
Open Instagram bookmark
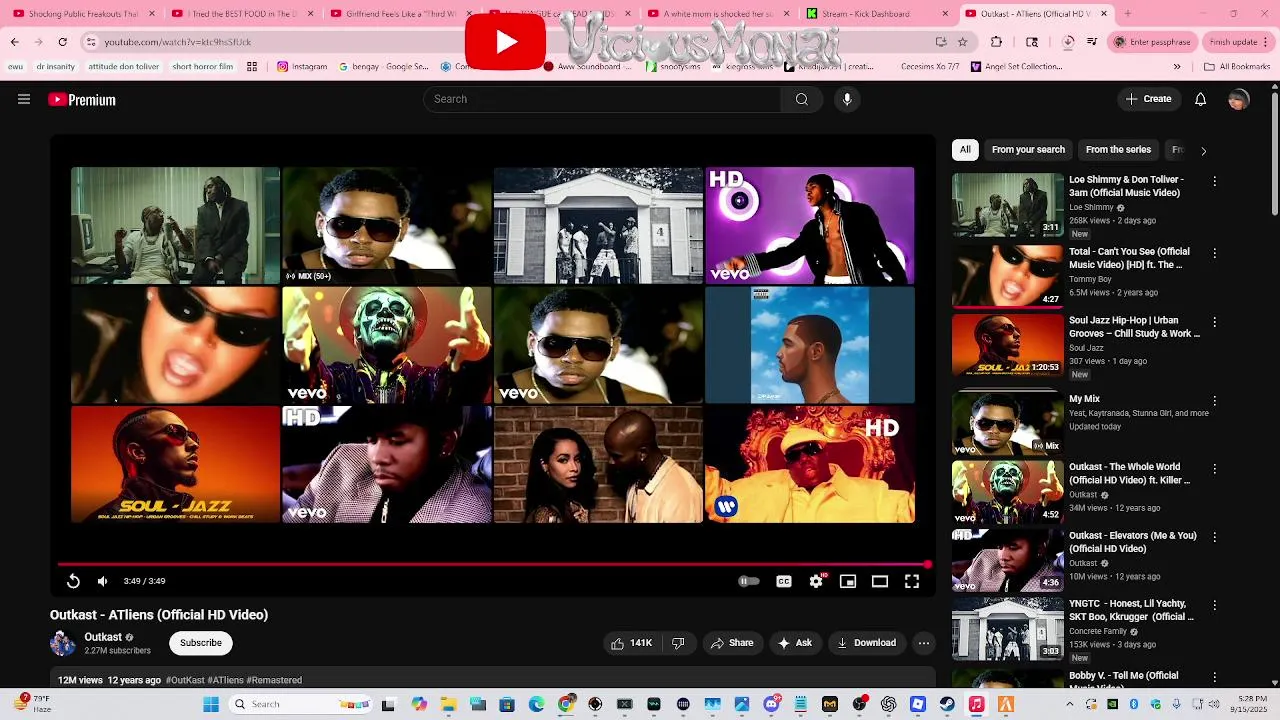tap(302, 67)
